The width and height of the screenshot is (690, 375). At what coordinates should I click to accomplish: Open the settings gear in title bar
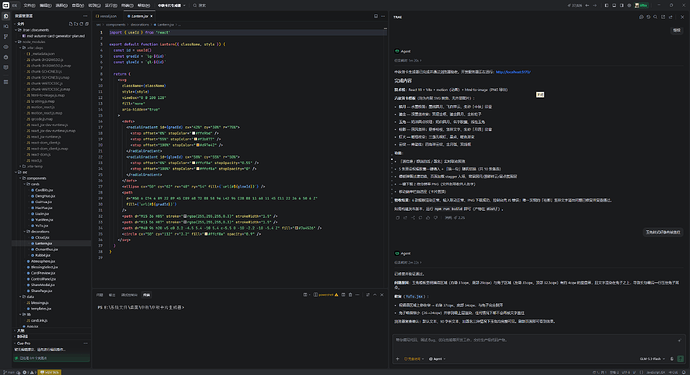click(x=629, y=5)
